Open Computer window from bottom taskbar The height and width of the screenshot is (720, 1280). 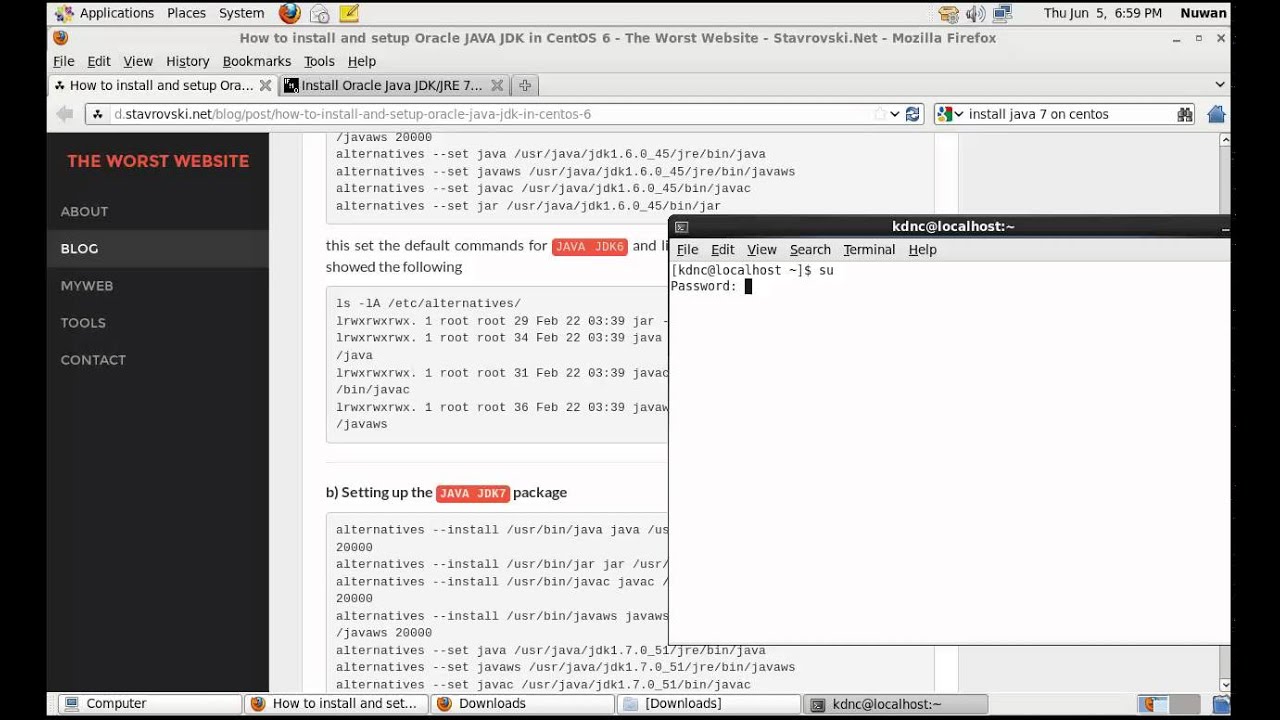coord(150,704)
